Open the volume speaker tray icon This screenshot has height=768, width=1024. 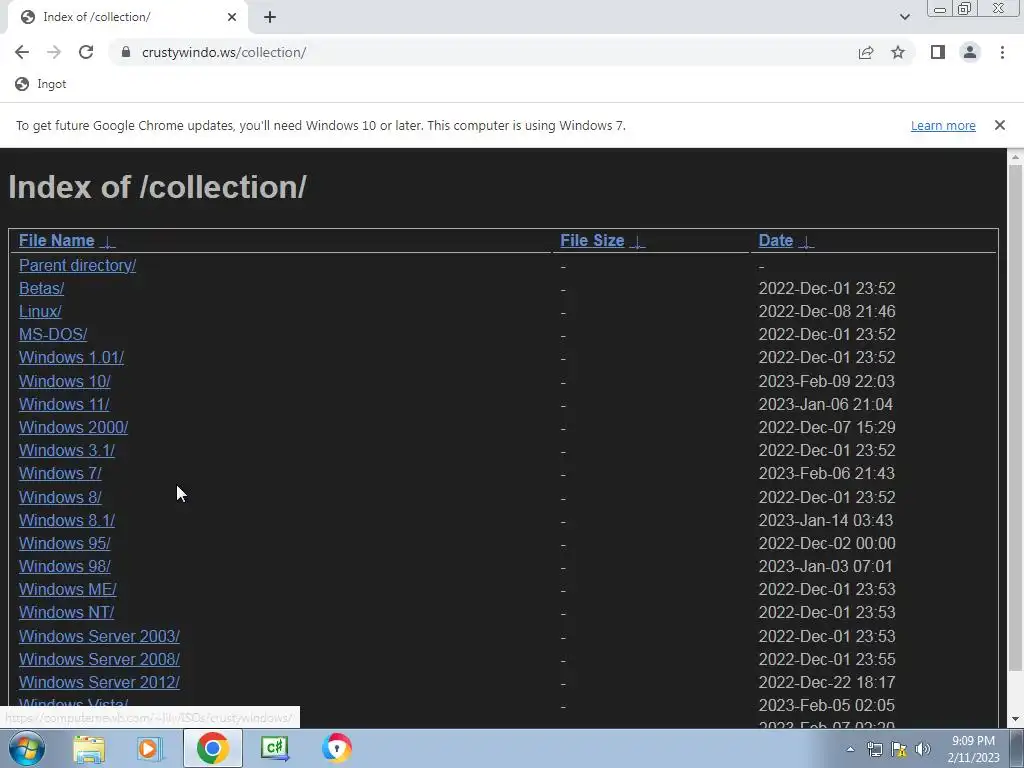click(923, 750)
